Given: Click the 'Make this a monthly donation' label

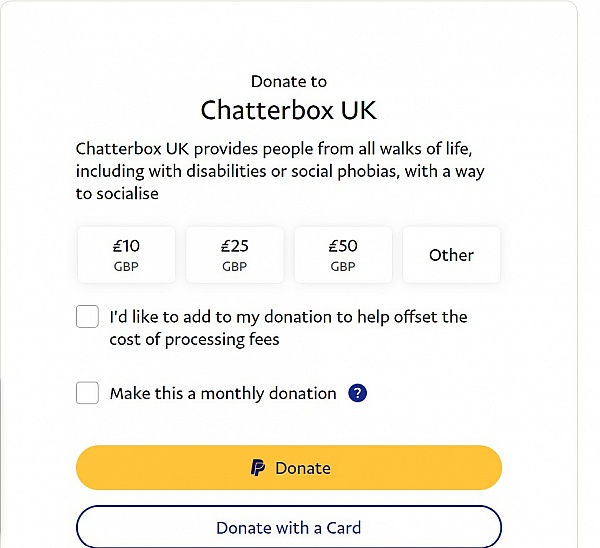Looking at the screenshot, I should click(x=223, y=393).
